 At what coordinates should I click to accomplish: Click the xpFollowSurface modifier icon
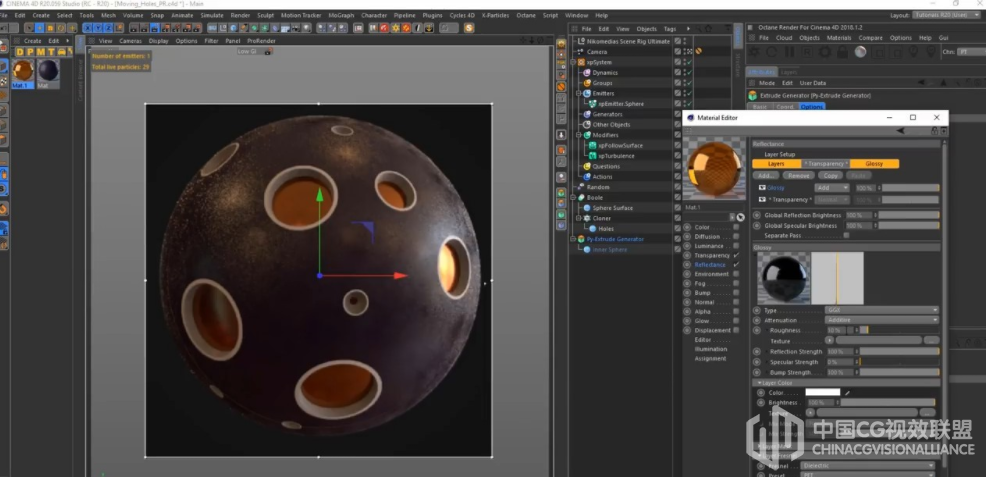[x=592, y=145]
